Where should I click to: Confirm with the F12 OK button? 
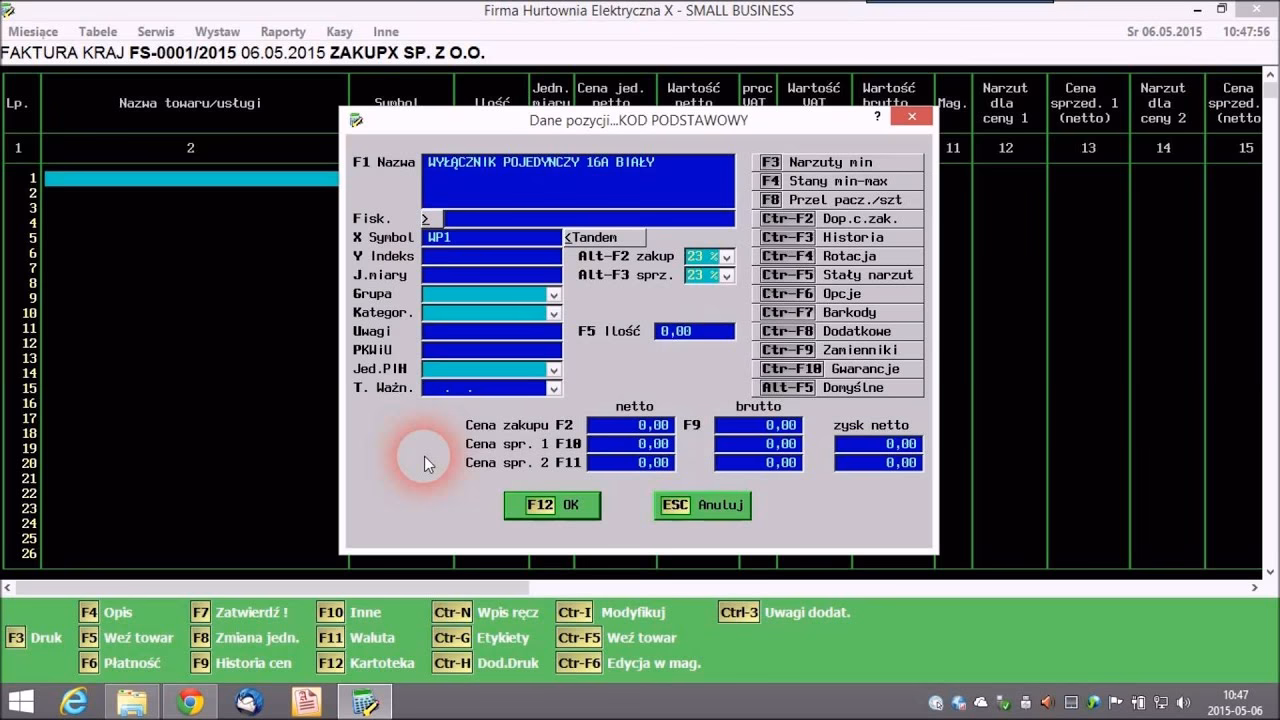click(552, 505)
